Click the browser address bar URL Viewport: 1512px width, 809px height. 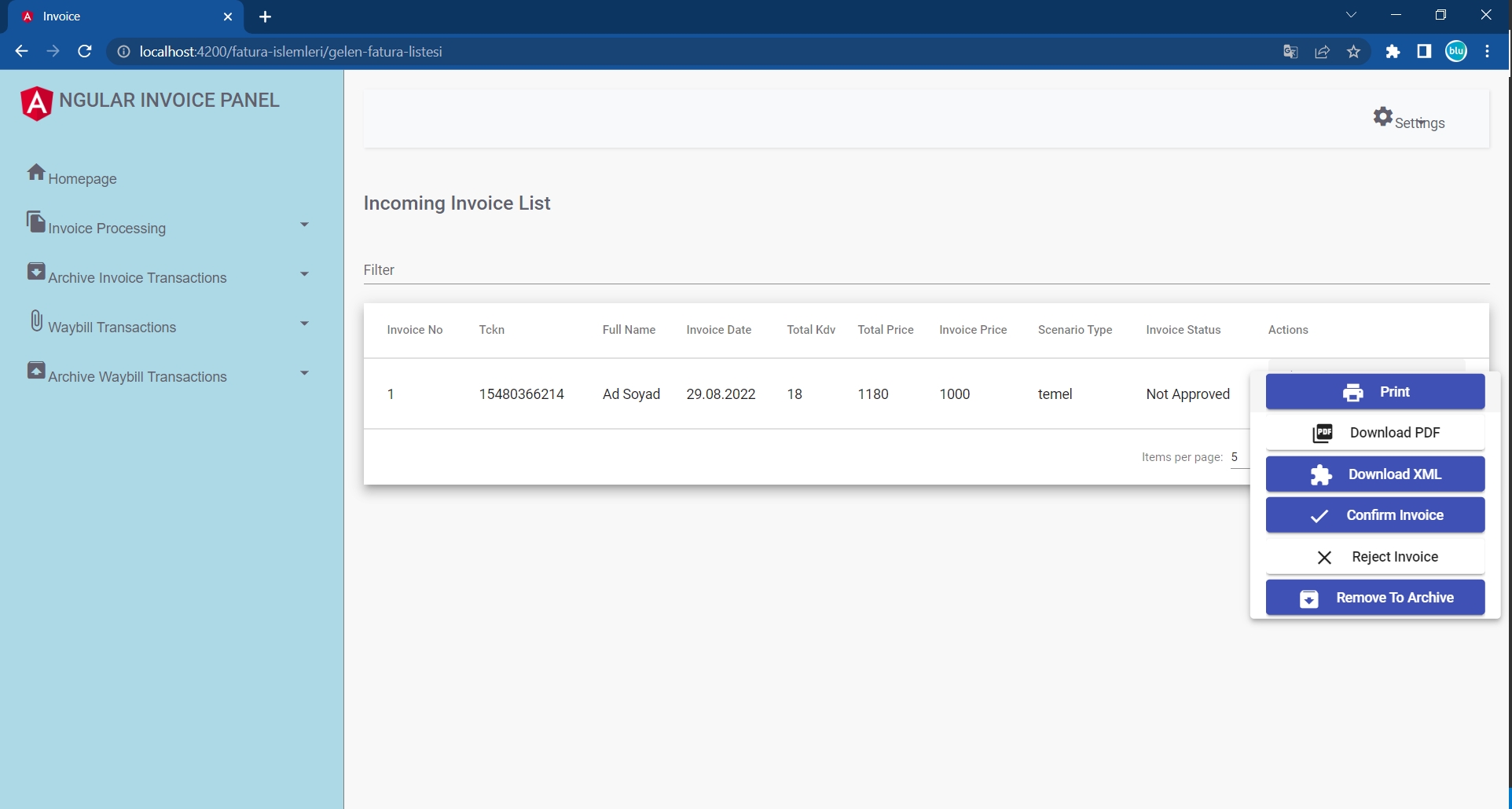point(291,52)
